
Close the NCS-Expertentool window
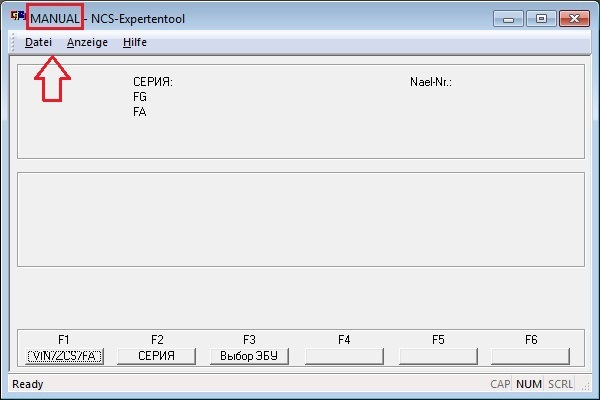coord(574,19)
